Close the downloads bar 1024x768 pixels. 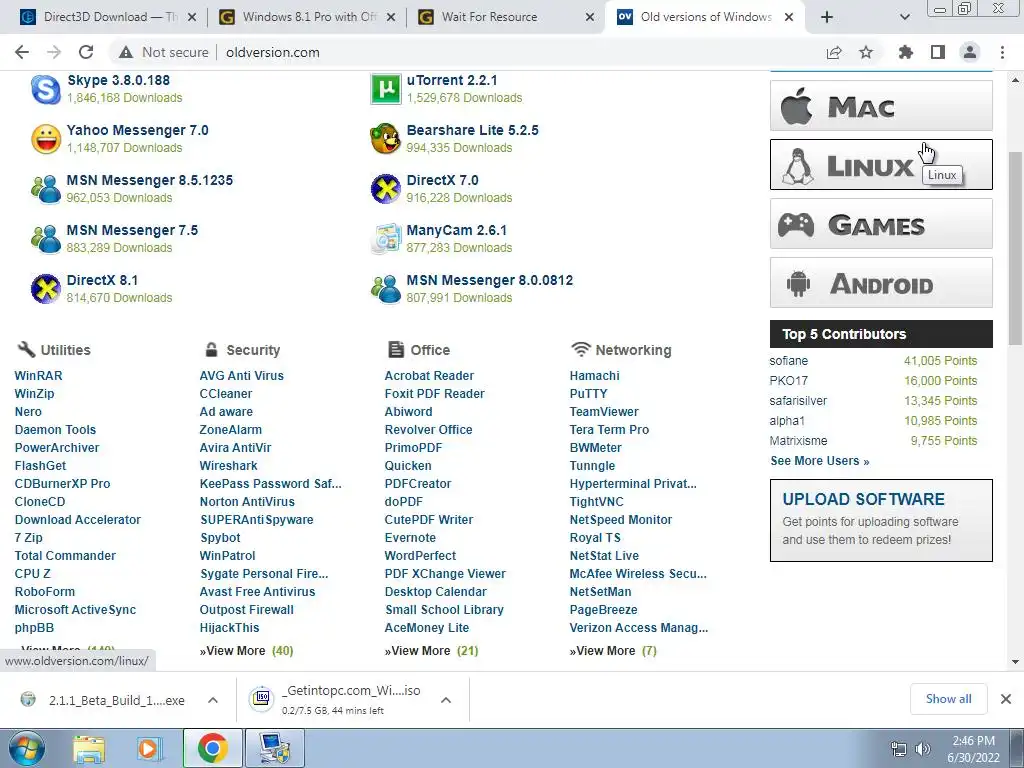click(1006, 699)
